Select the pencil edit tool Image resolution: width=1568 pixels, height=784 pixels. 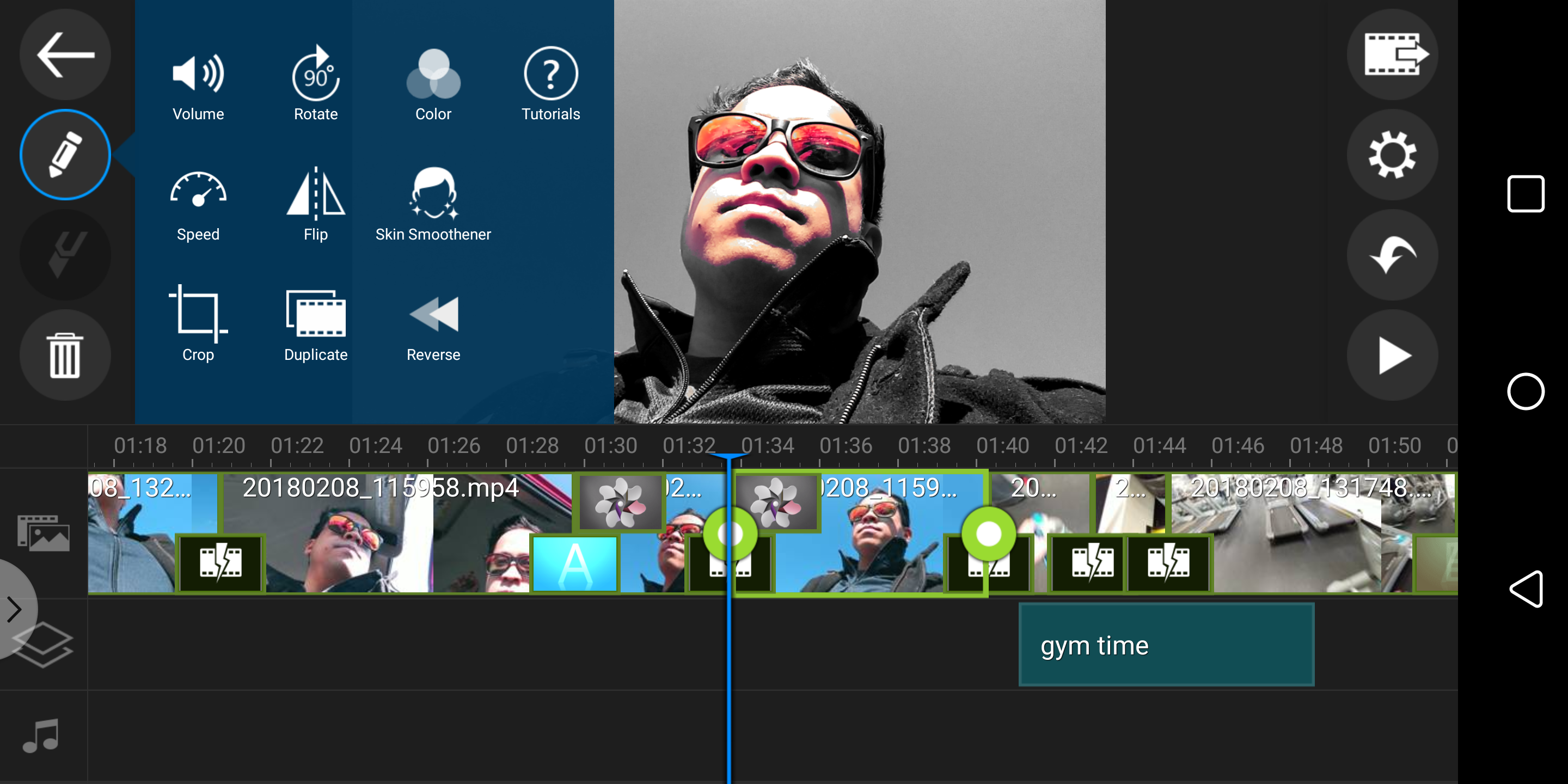pyautogui.click(x=65, y=155)
